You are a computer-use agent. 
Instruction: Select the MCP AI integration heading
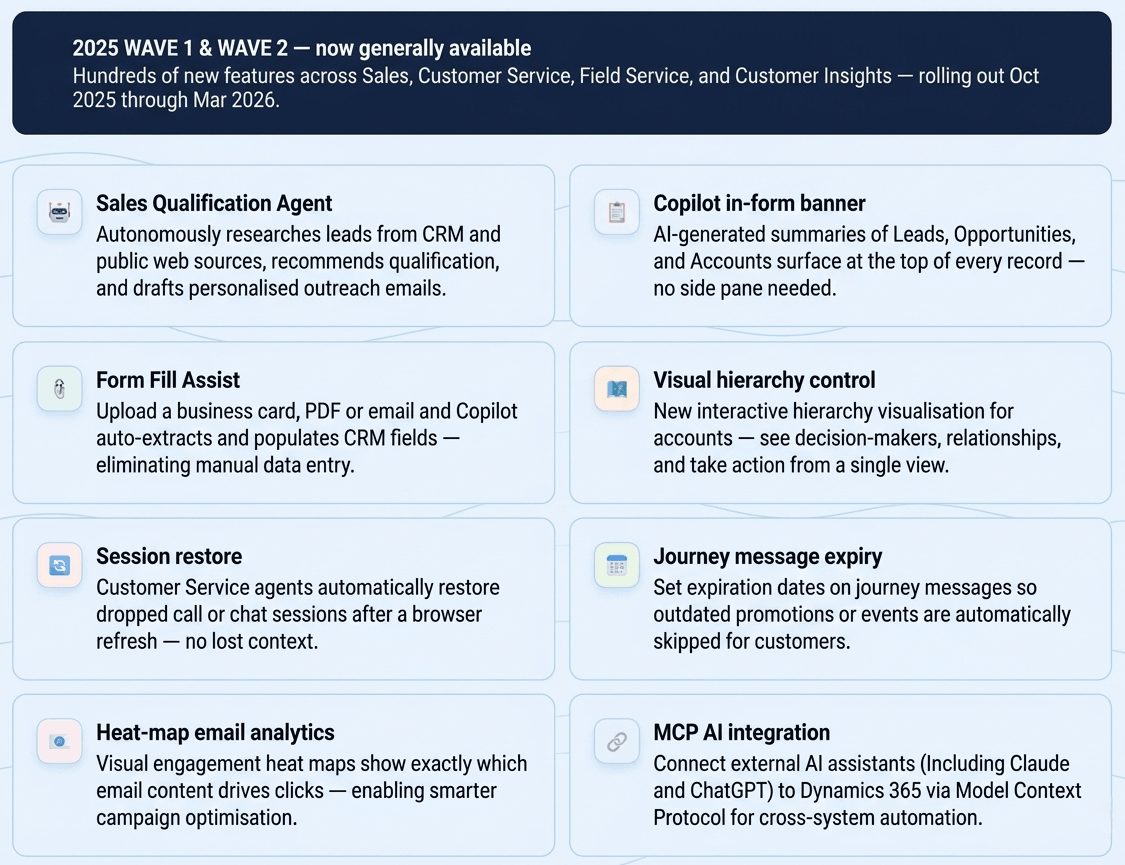coord(741,732)
